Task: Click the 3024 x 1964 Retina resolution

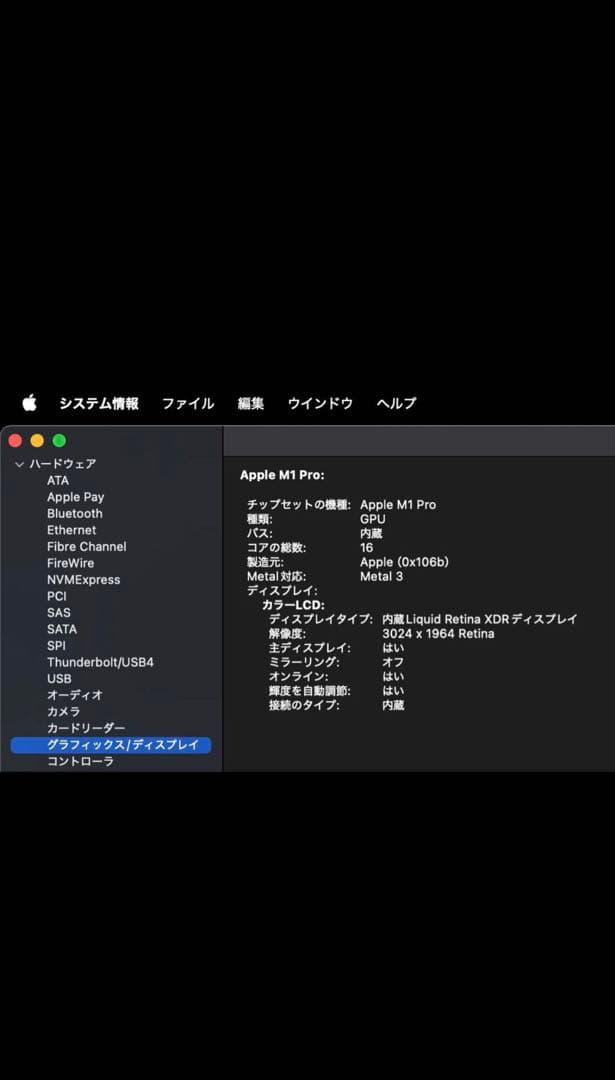Action: coord(438,634)
